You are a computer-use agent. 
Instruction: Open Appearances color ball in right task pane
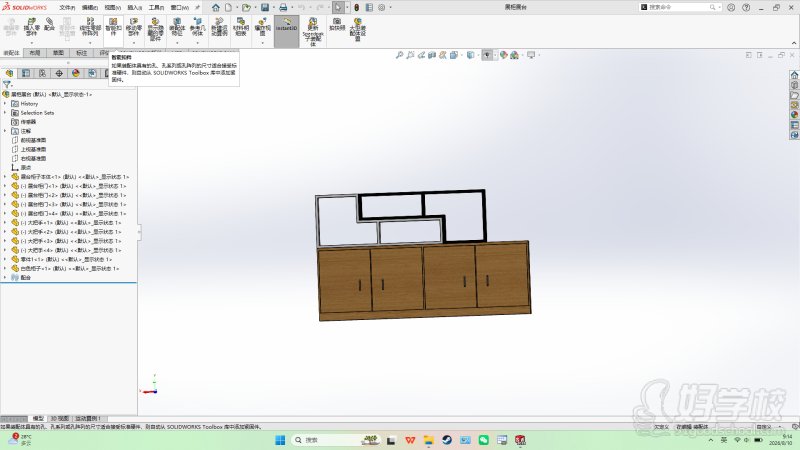794,115
